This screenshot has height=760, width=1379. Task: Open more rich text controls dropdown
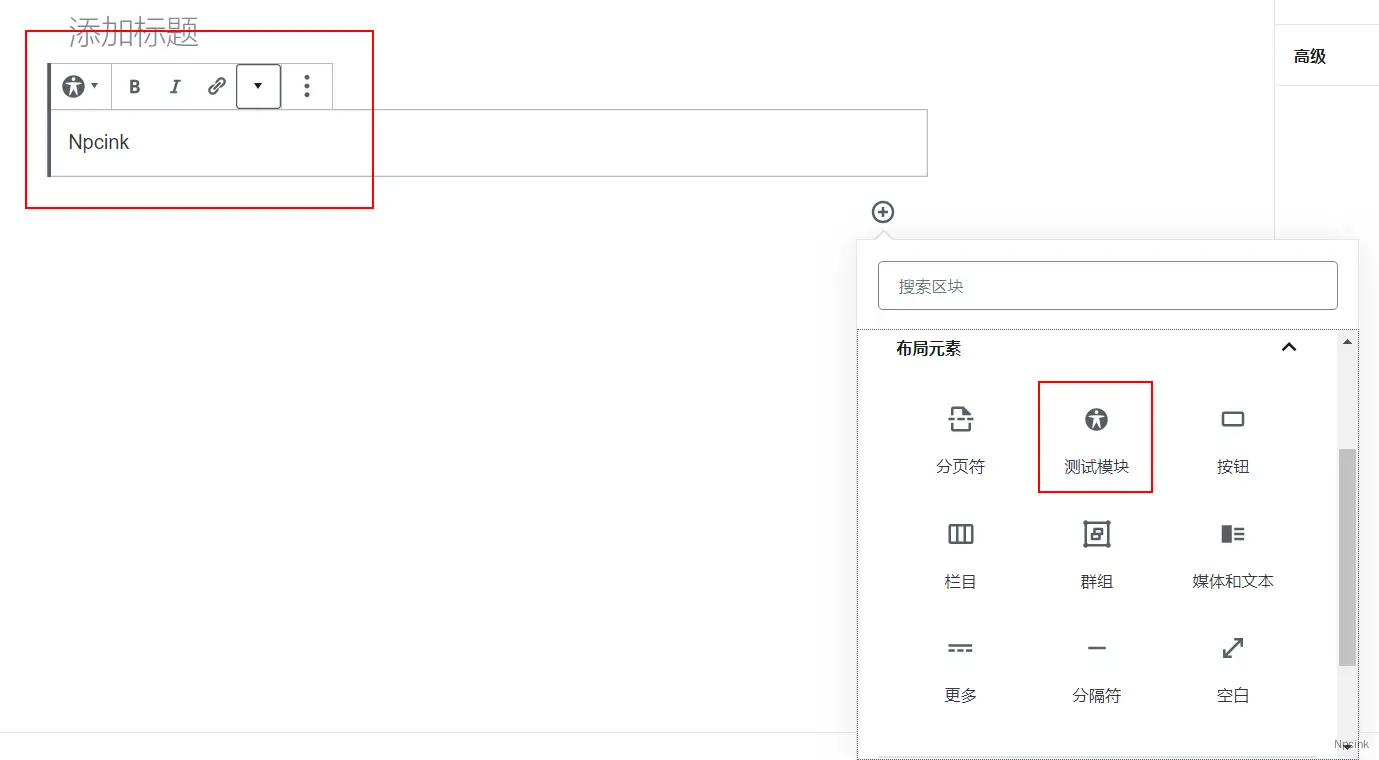[258, 87]
